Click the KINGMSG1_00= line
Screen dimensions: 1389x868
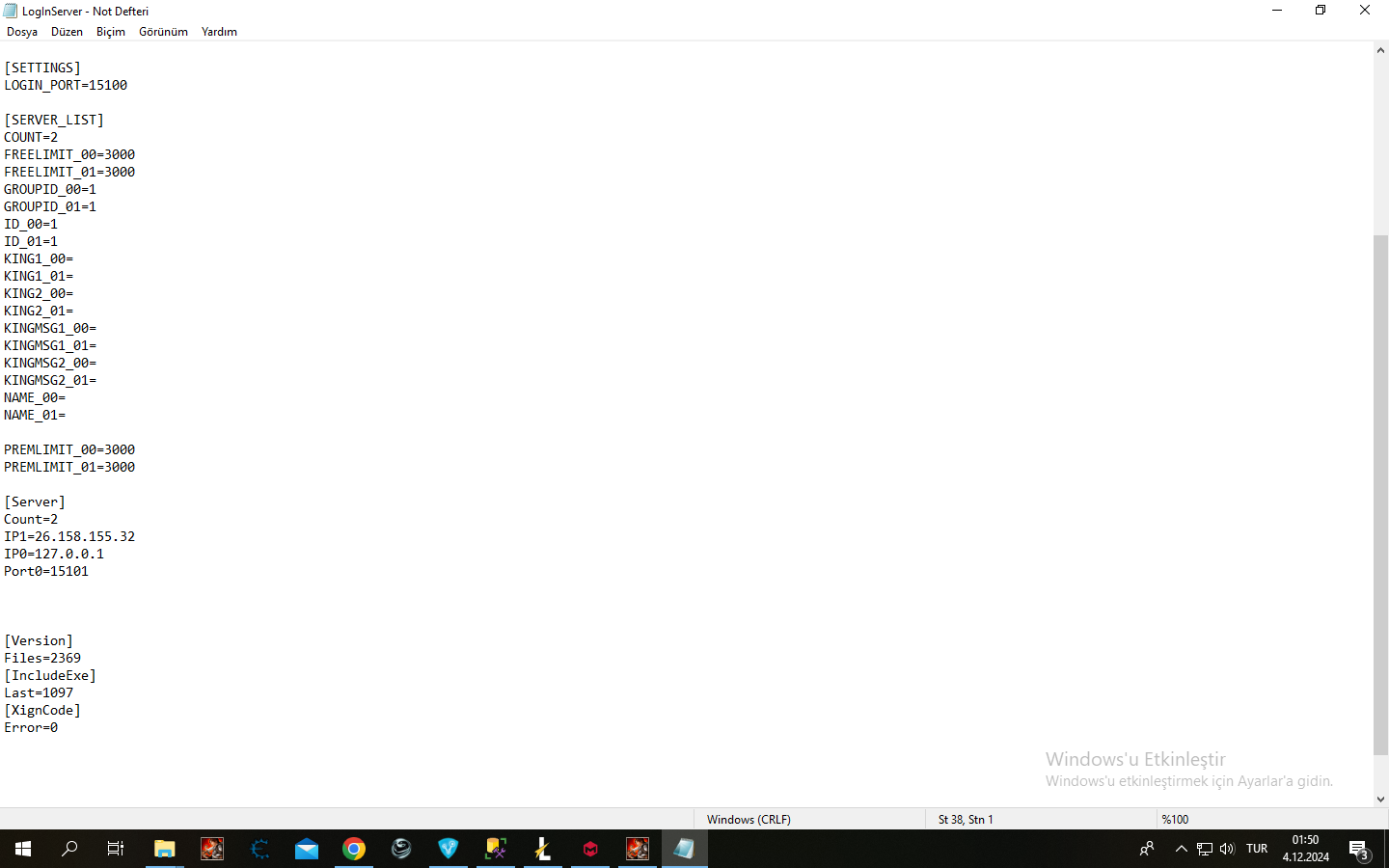coord(50,328)
